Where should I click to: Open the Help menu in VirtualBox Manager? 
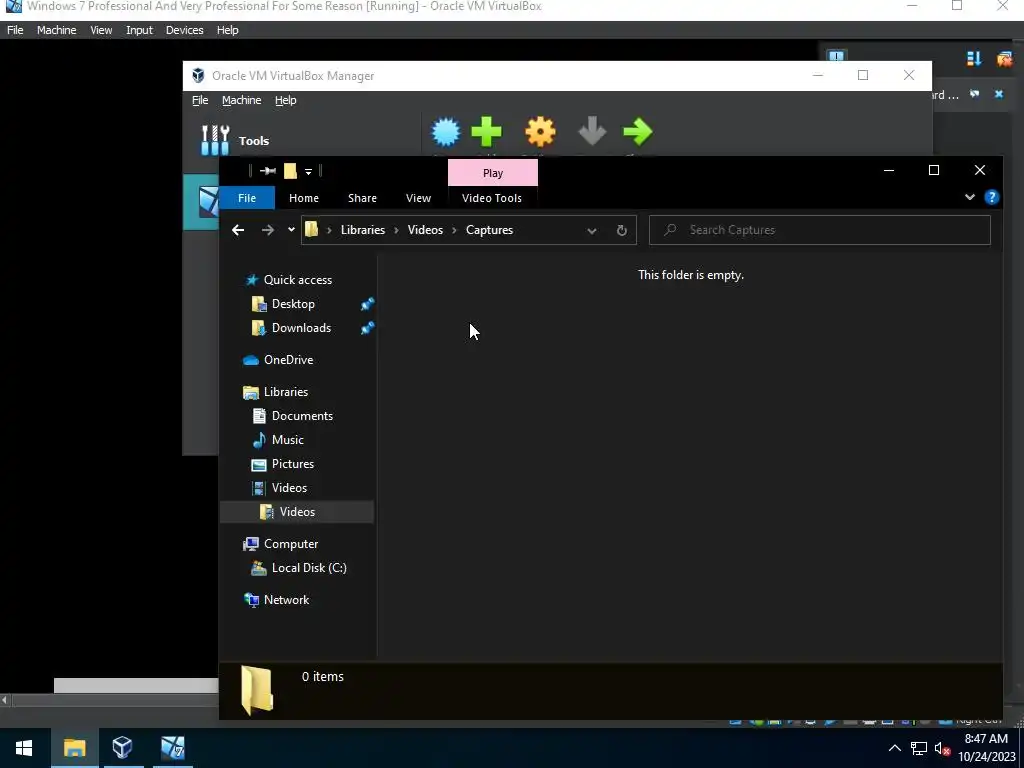[x=285, y=100]
